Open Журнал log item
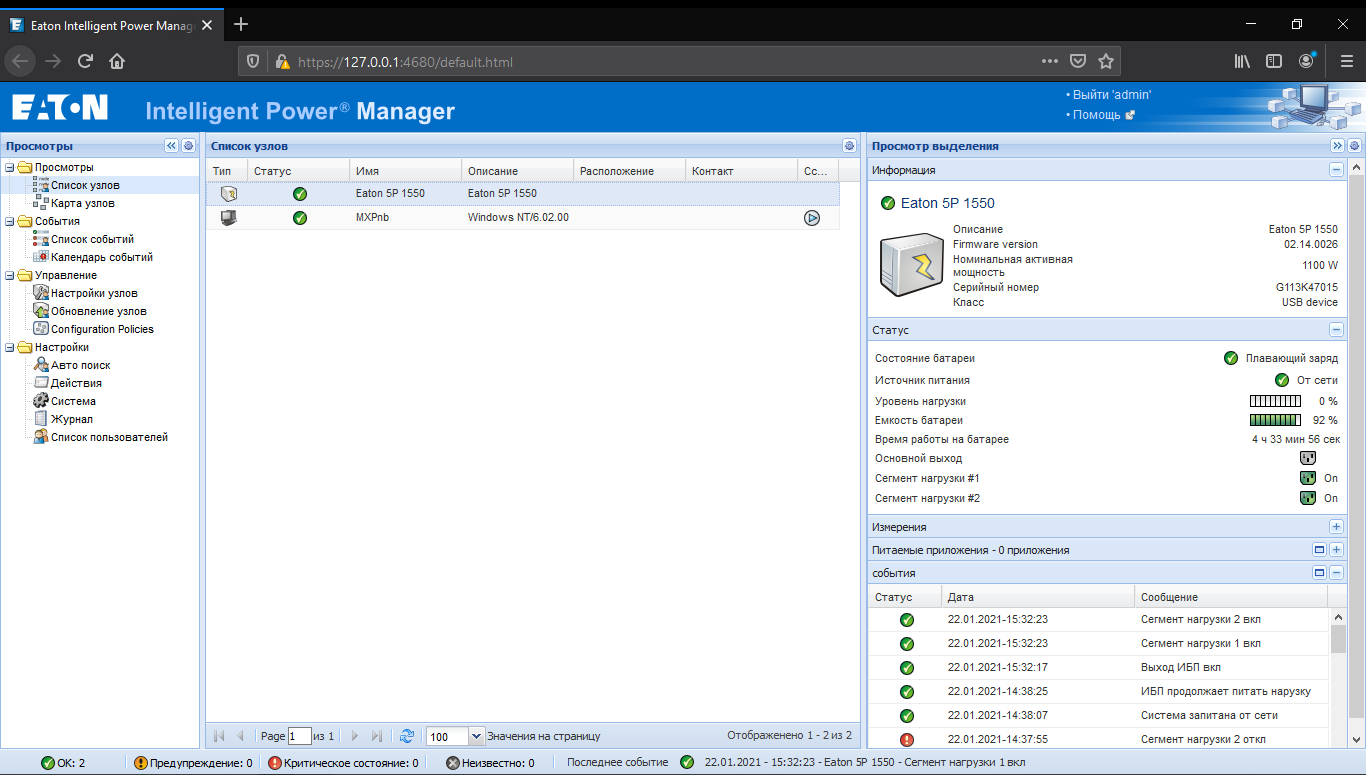 (72, 419)
